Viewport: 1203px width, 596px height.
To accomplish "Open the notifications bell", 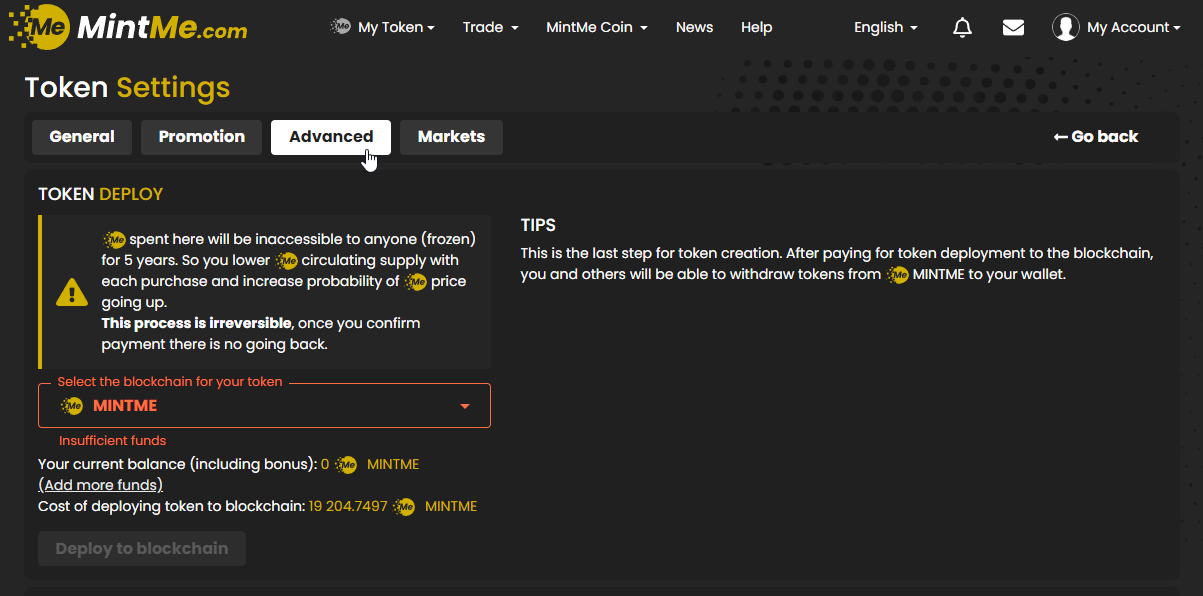I will pos(962,28).
